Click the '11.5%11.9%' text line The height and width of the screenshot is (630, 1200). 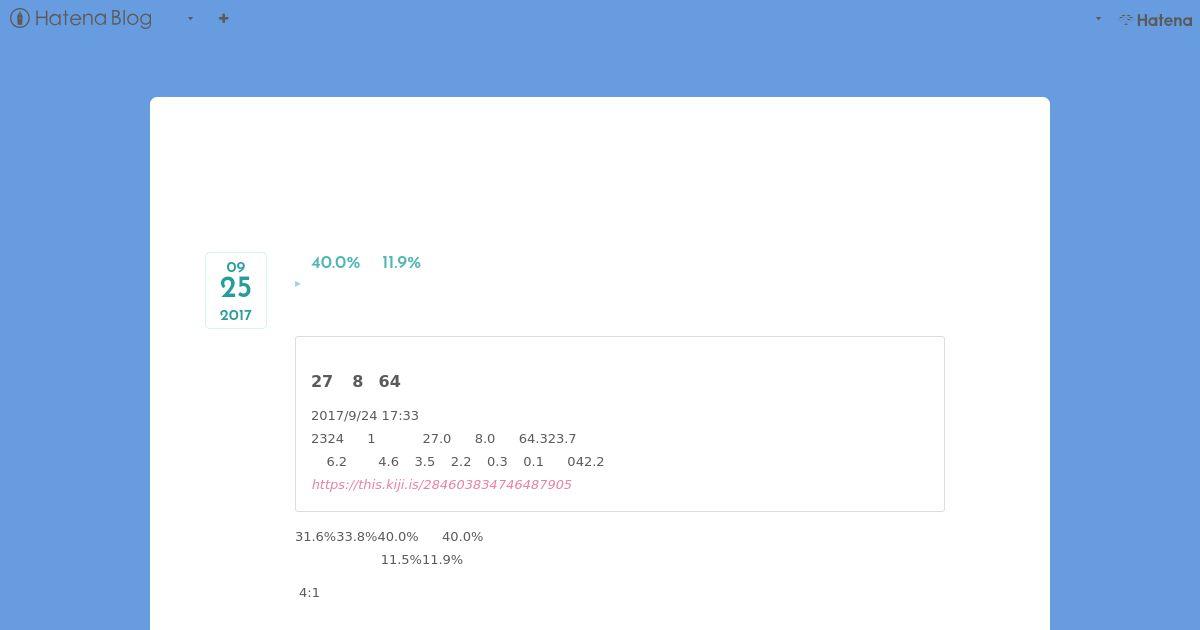(421, 559)
